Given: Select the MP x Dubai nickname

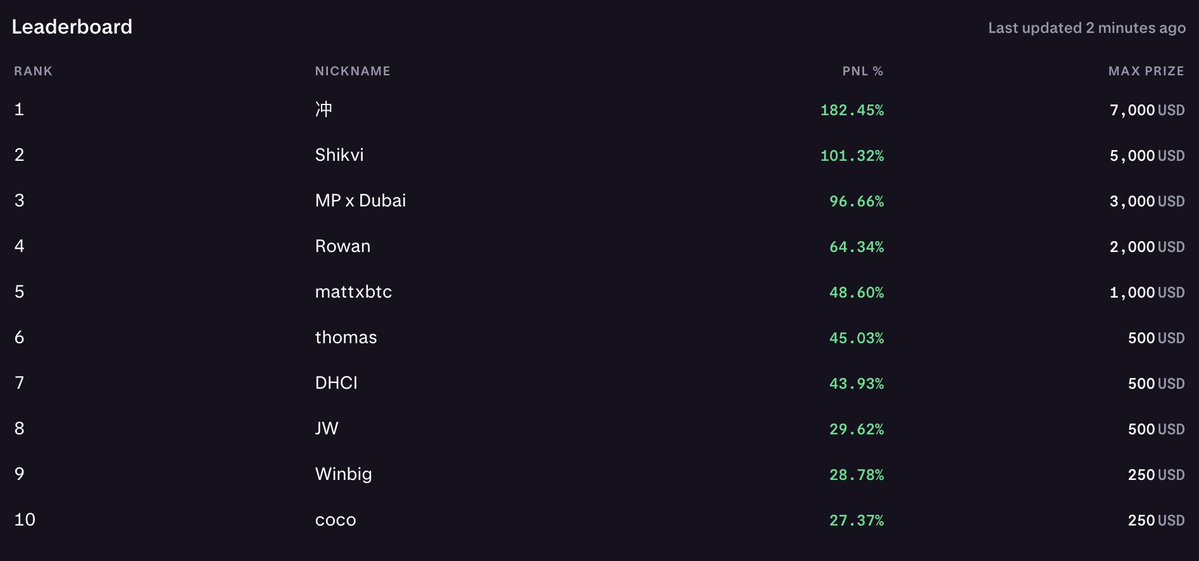Looking at the screenshot, I should pyautogui.click(x=360, y=201).
